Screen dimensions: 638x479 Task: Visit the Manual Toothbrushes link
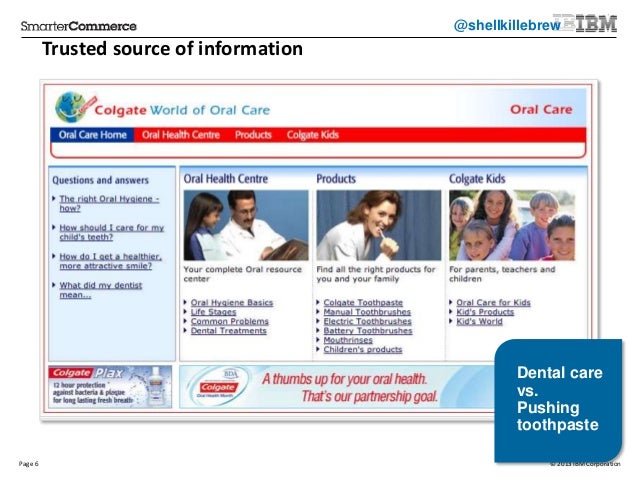click(x=367, y=312)
